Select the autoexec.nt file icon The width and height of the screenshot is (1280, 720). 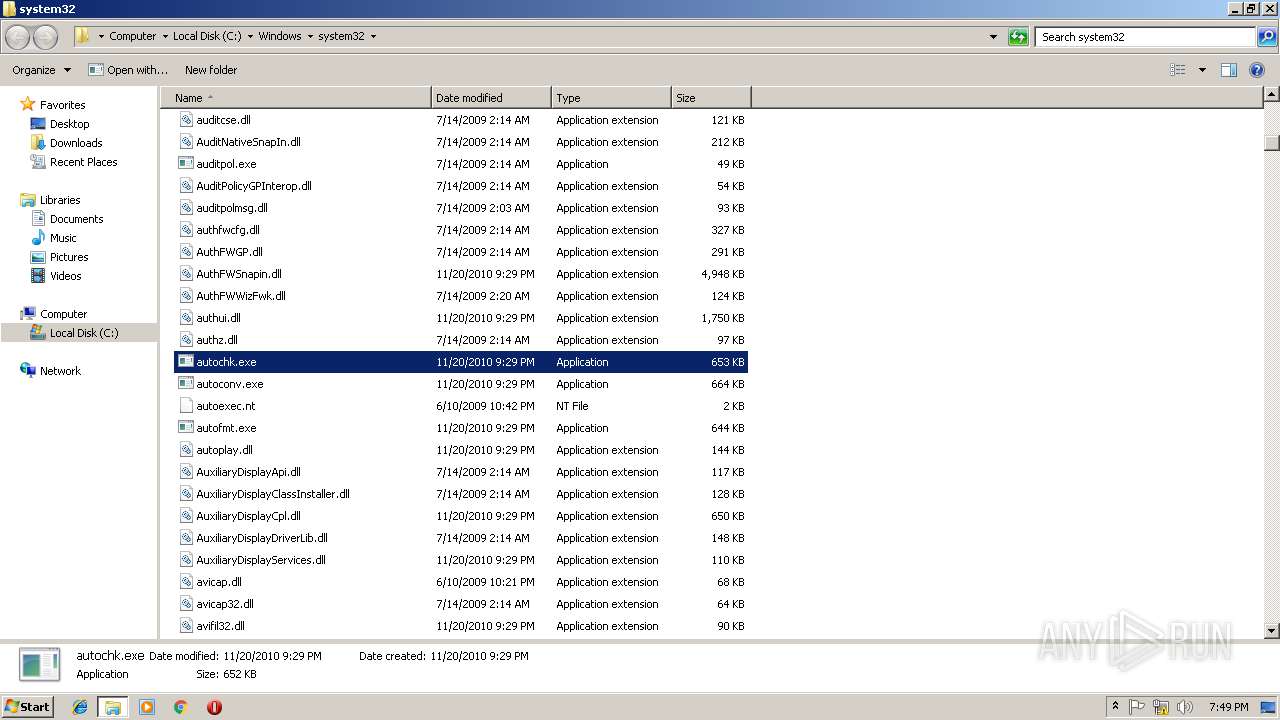[186, 406]
